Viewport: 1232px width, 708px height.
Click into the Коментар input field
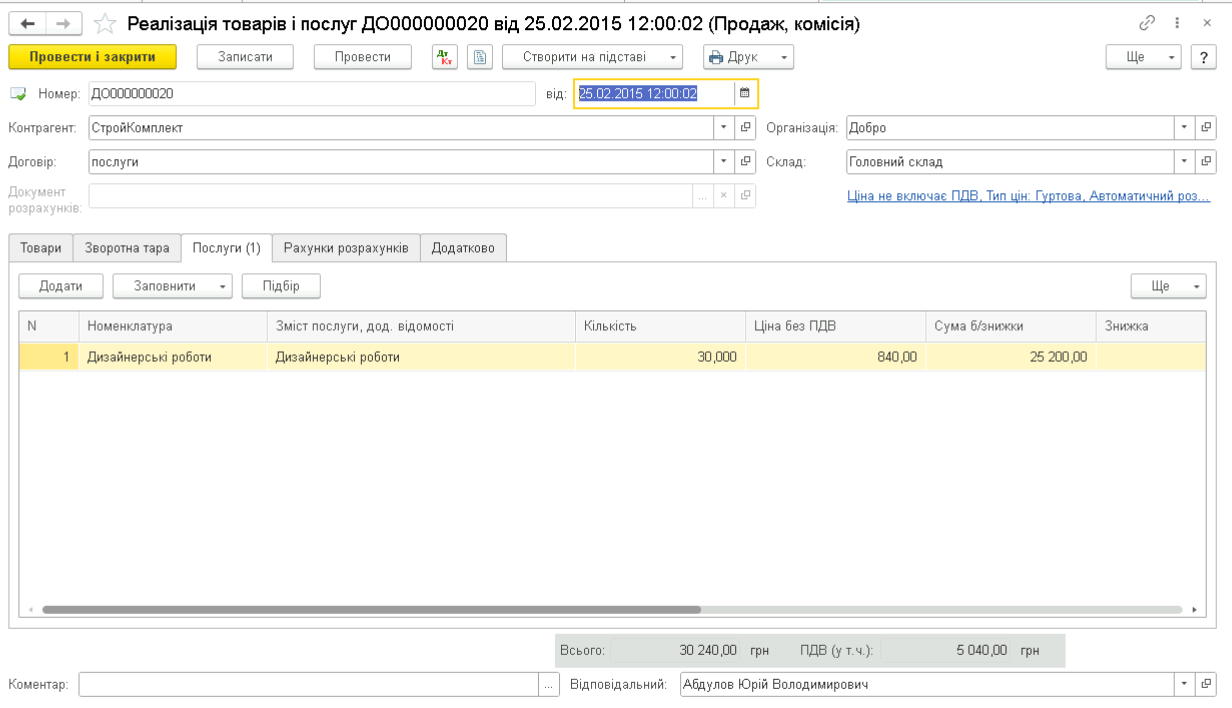tap(308, 684)
